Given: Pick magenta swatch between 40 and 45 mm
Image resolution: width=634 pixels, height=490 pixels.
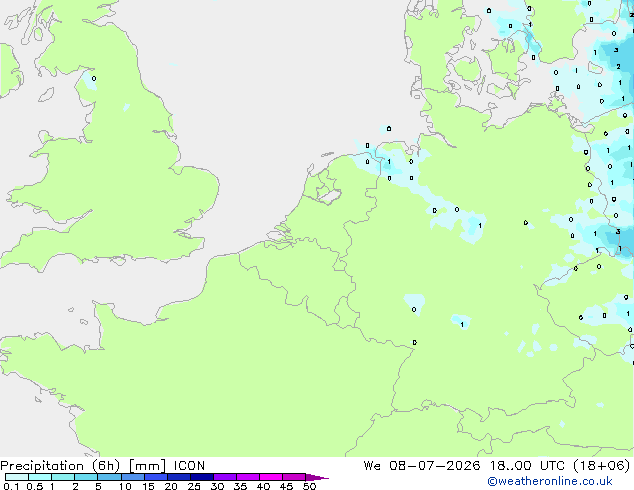Looking at the screenshot, I should (271, 477).
